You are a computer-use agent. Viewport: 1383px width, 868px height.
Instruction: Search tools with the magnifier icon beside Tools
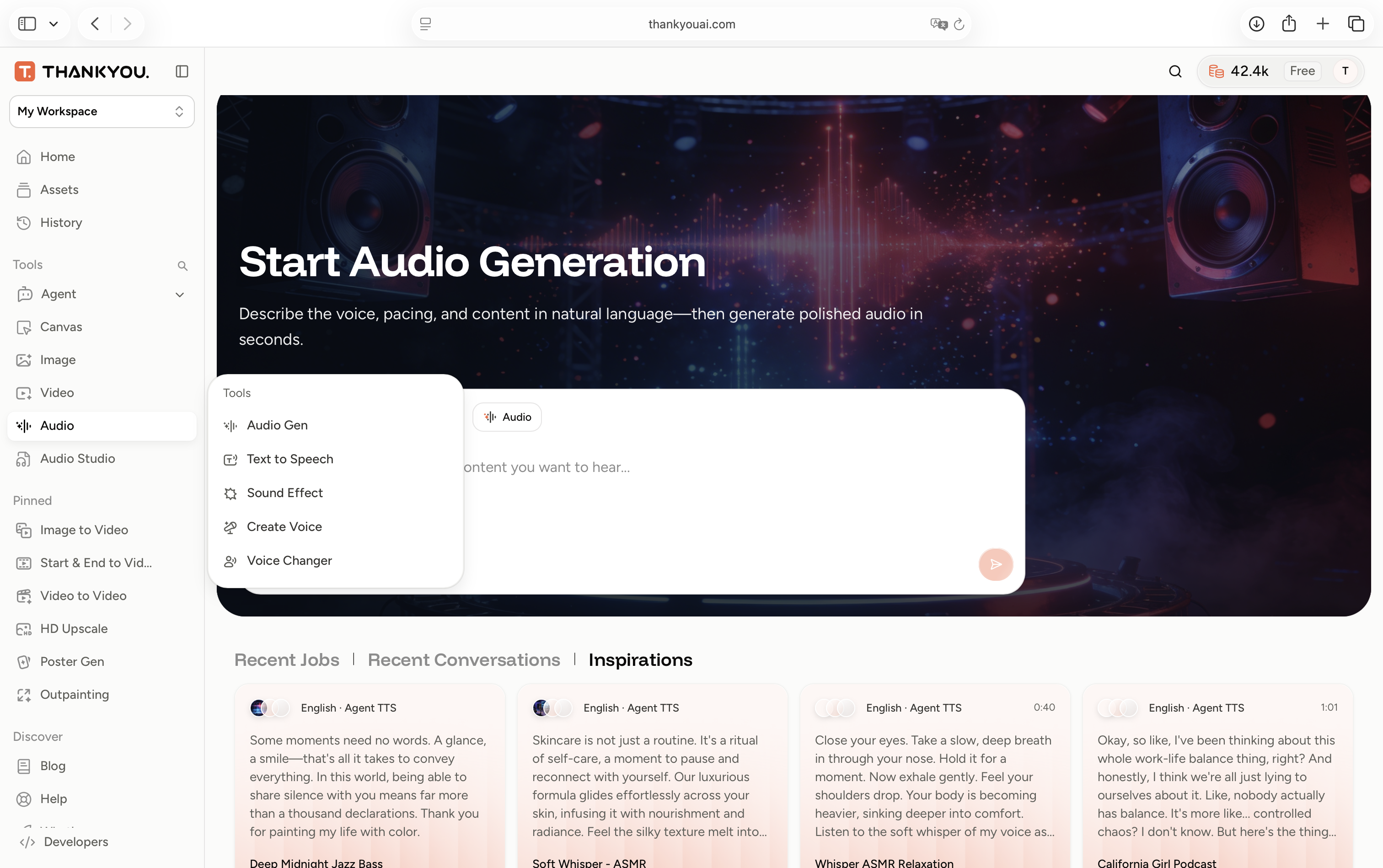[182, 266]
